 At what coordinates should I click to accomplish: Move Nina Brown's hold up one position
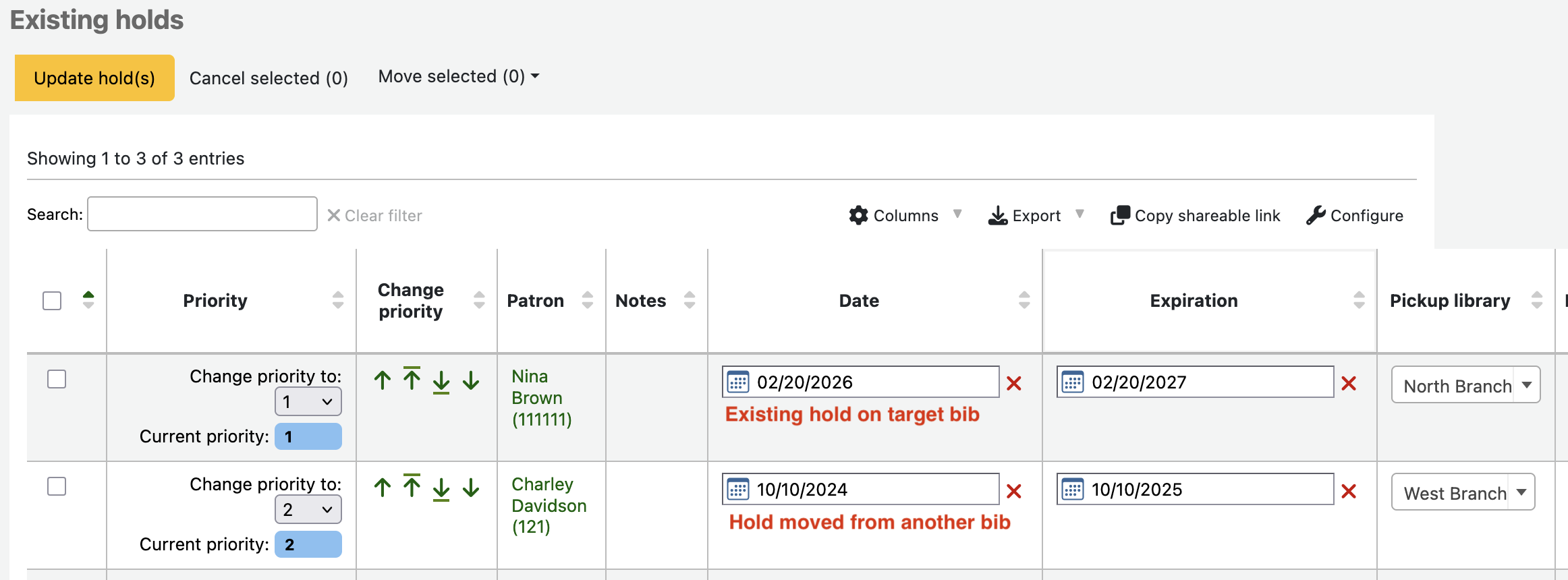[383, 381]
